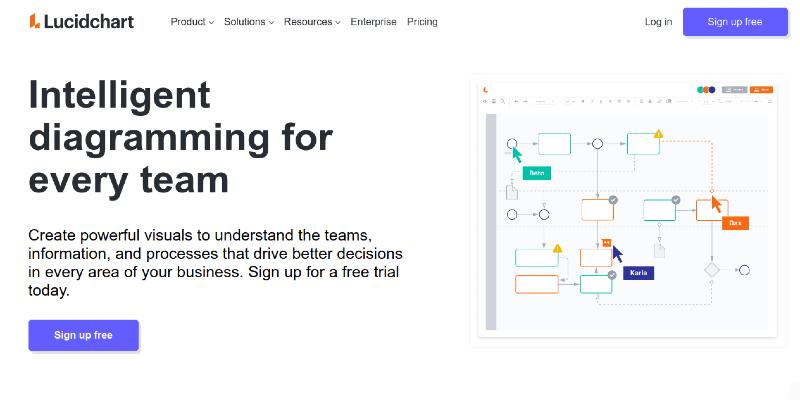This screenshot has height=400, width=800.
Task: Expand the Resources dropdown
Action: [x=312, y=22]
